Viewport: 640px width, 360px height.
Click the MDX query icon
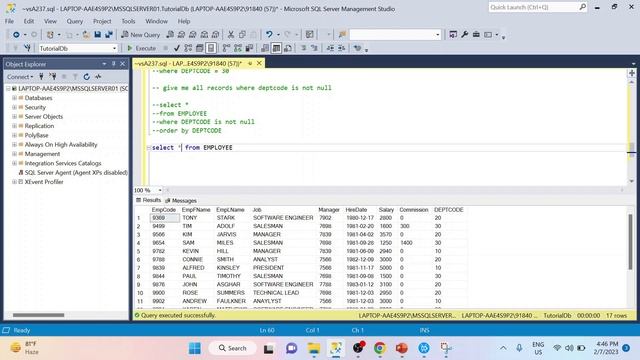coord(181,35)
